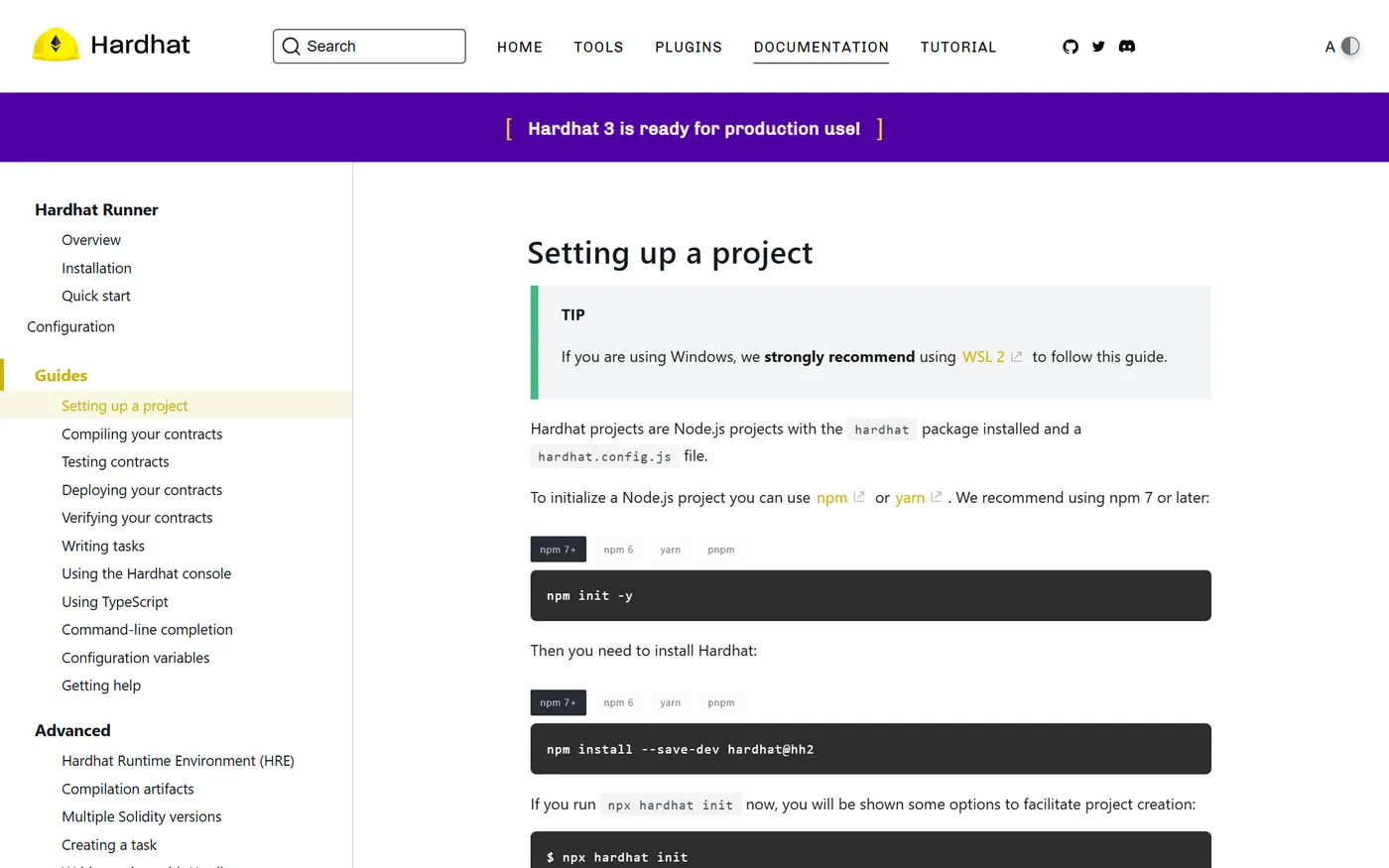Go to the HOME nav item
Viewport: 1389px width, 868px height.
coord(520,48)
